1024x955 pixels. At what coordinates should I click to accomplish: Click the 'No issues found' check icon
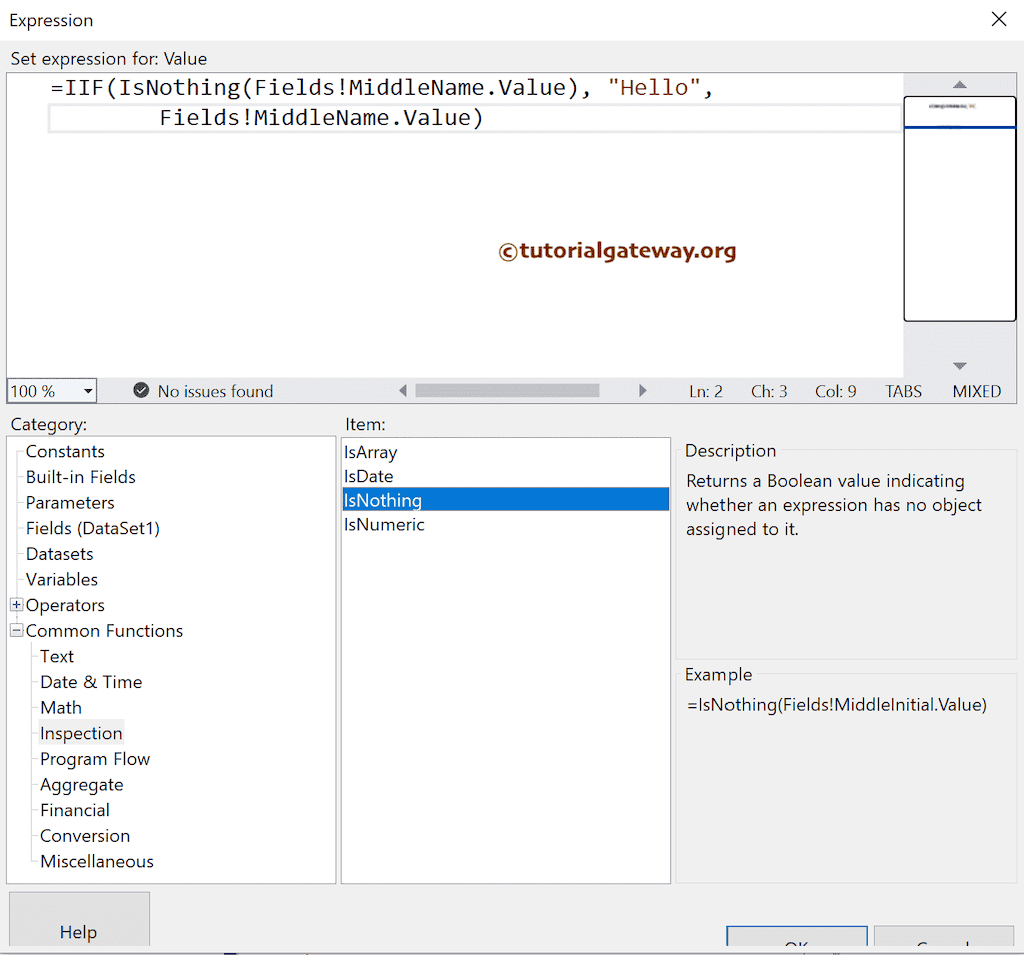[x=141, y=391]
